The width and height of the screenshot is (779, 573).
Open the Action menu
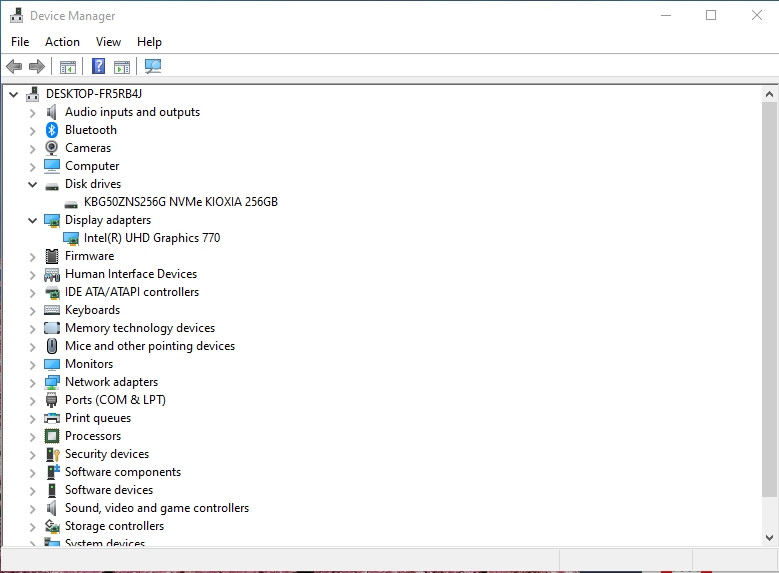pos(62,42)
